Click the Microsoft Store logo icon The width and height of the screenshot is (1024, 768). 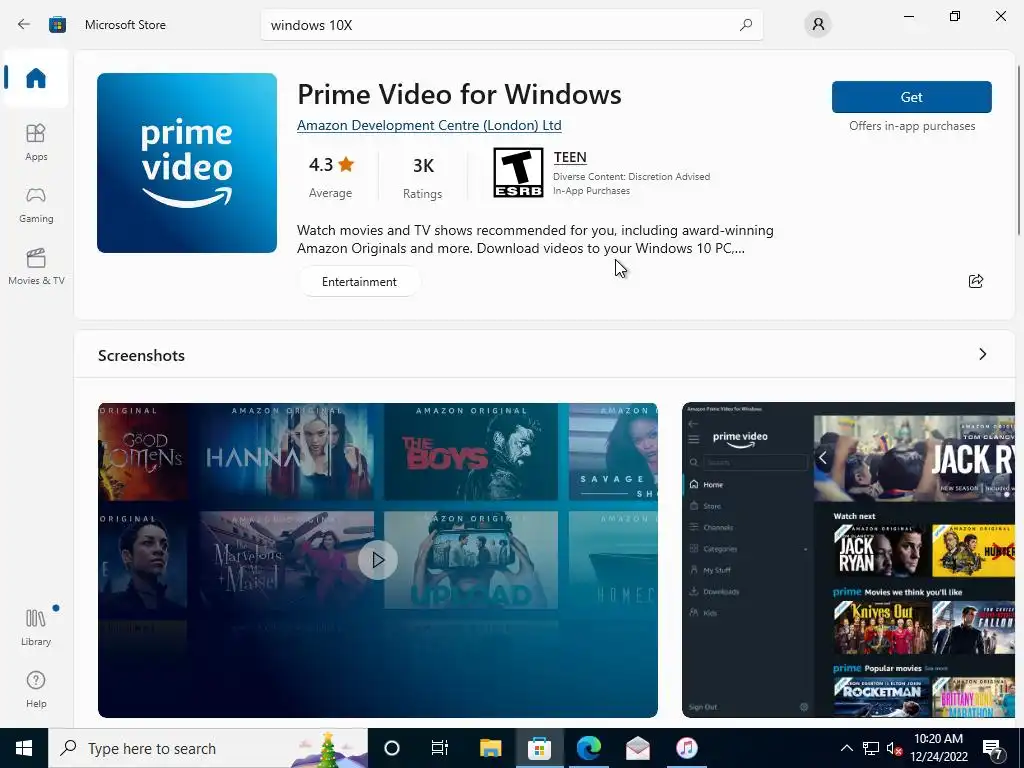tap(57, 25)
